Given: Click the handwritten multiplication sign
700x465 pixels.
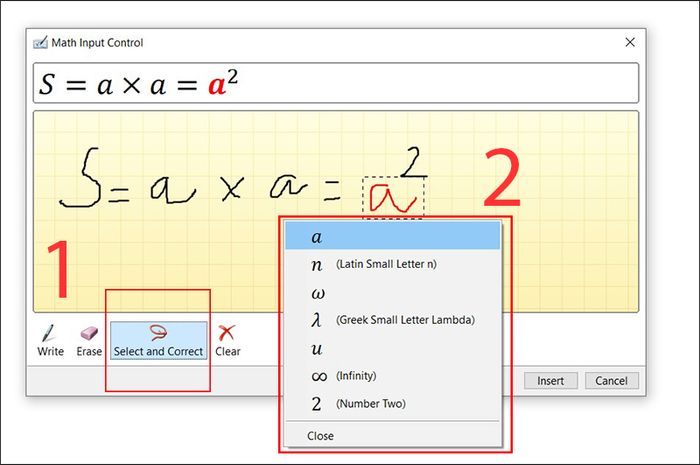Looking at the screenshot, I should pos(232,188).
